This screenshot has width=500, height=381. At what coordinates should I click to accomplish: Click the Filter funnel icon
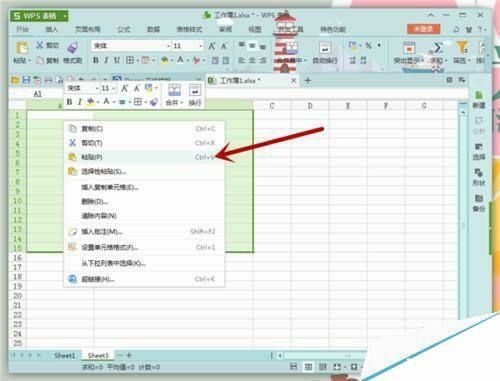click(462, 47)
